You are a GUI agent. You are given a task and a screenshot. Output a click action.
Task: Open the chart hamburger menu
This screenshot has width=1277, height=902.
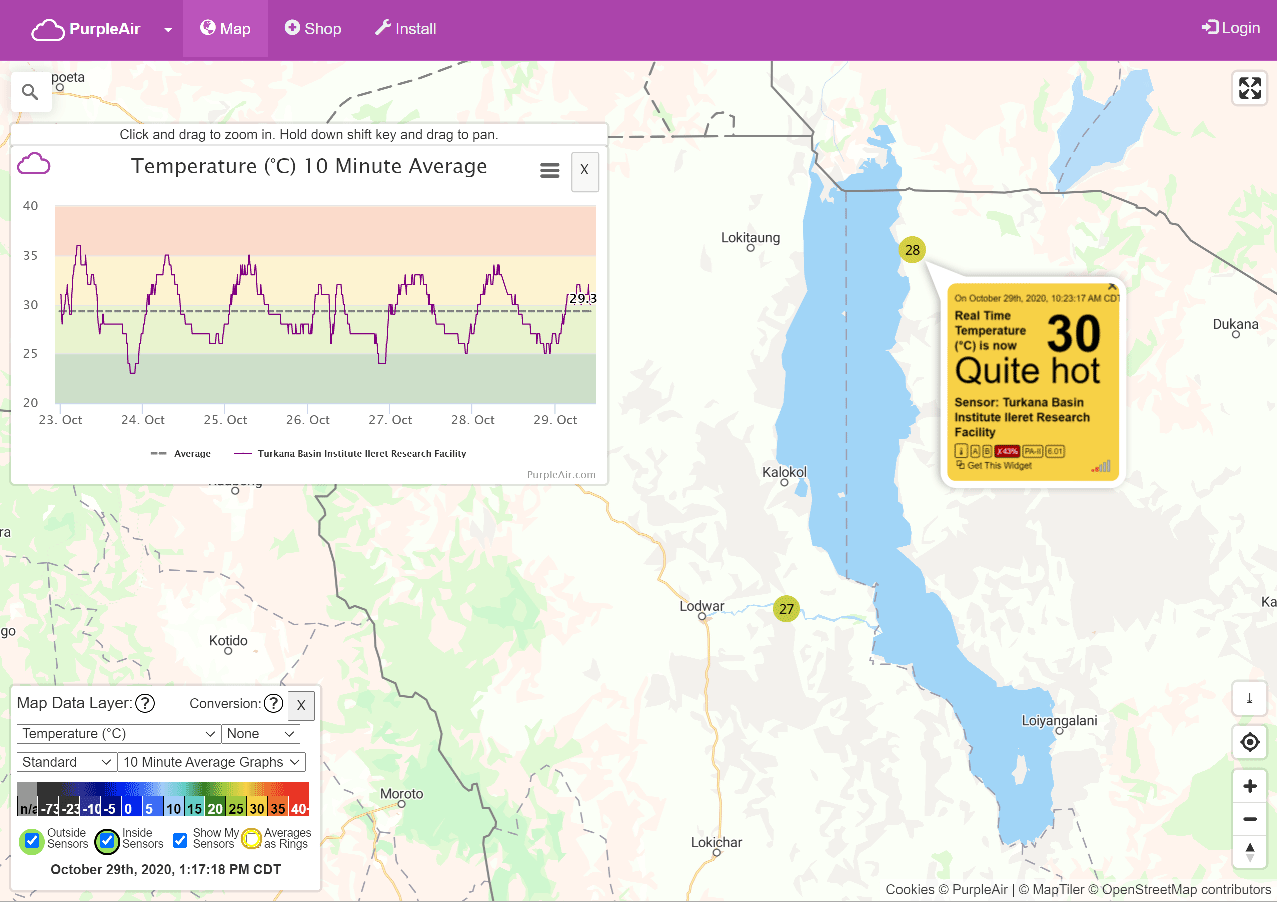549,171
